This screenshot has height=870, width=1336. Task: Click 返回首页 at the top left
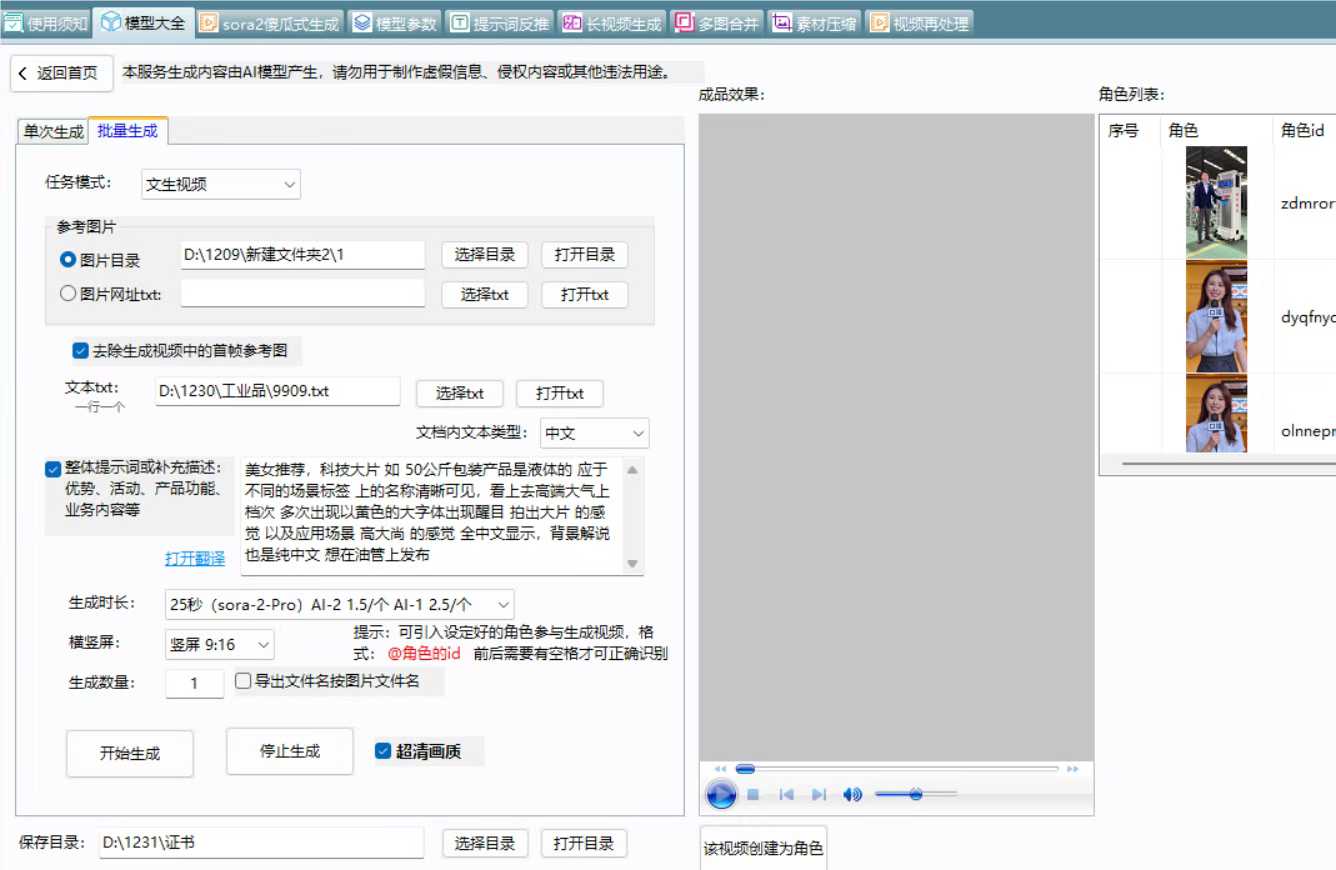tap(61, 72)
